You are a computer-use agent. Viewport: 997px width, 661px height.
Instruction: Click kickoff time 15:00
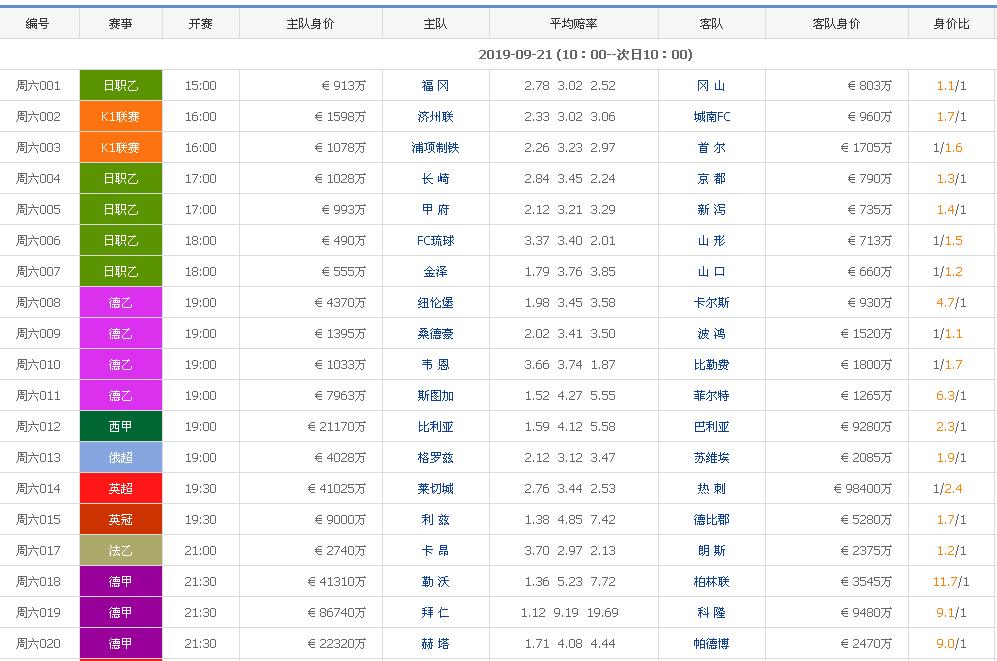tap(200, 86)
